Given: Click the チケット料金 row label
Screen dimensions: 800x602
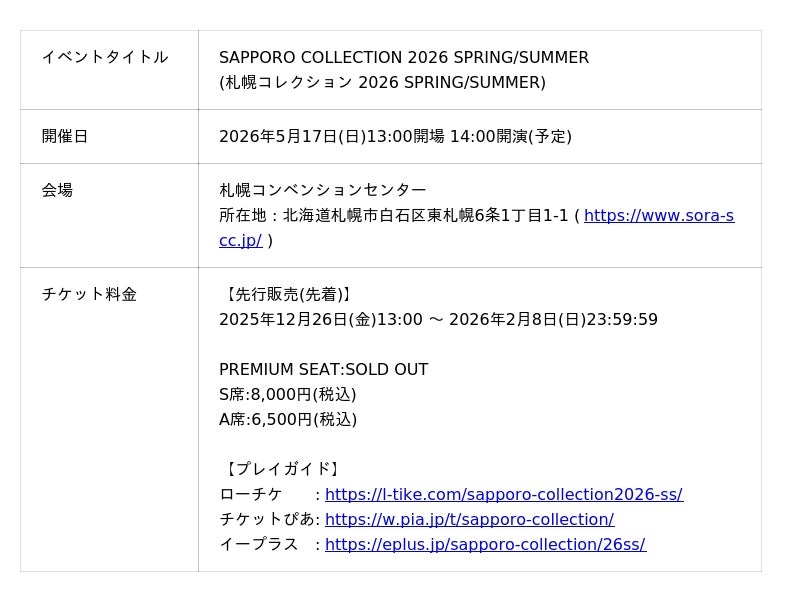Looking at the screenshot, I should (x=89, y=294).
